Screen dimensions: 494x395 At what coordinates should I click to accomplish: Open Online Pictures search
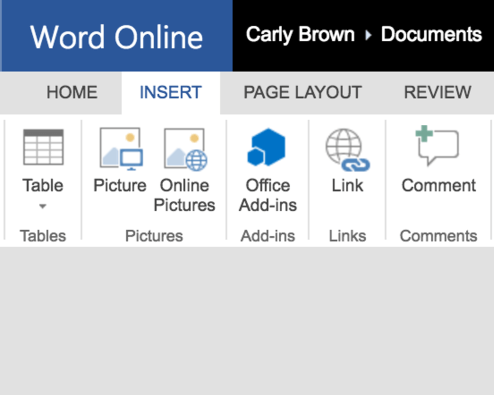[x=185, y=149]
